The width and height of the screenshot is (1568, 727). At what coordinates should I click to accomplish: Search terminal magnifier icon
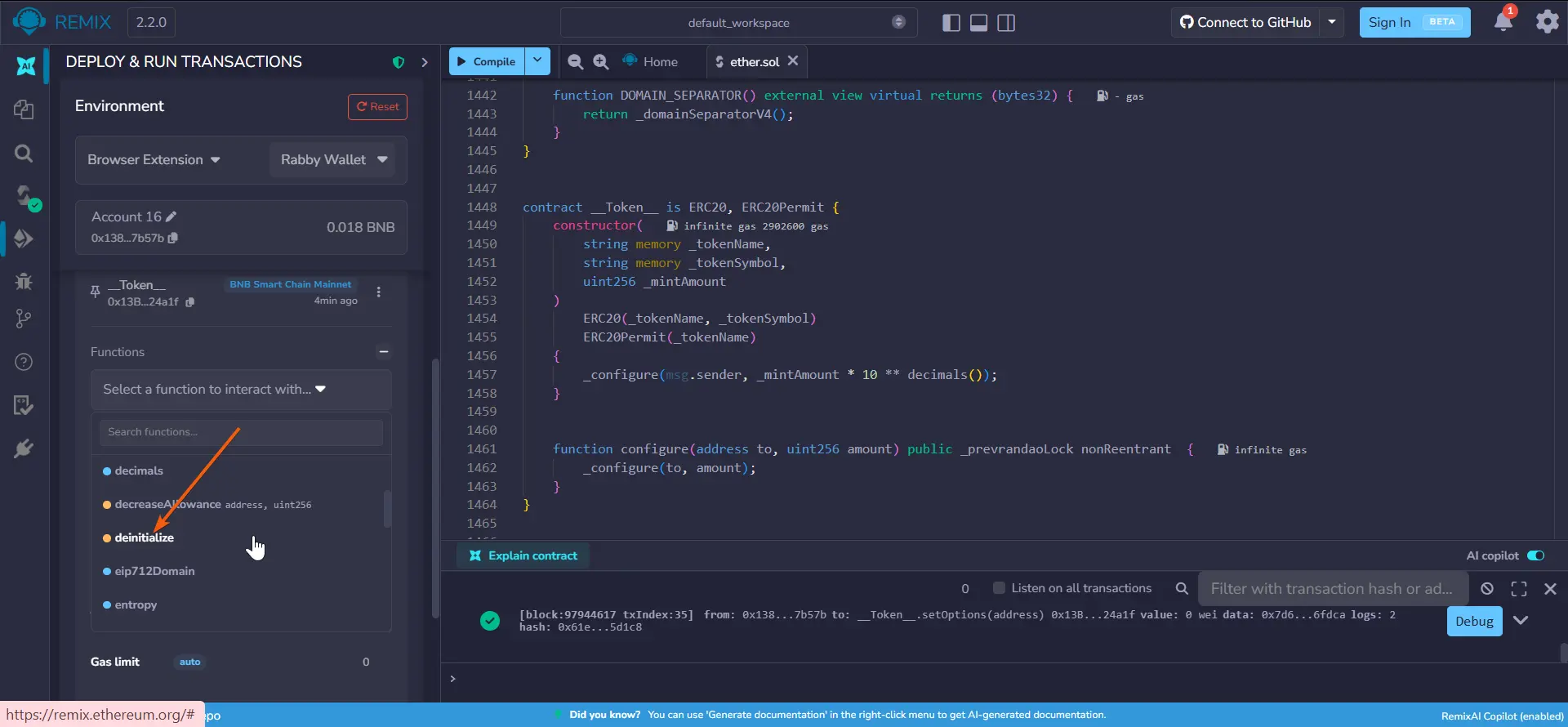pyautogui.click(x=1181, y=588)
